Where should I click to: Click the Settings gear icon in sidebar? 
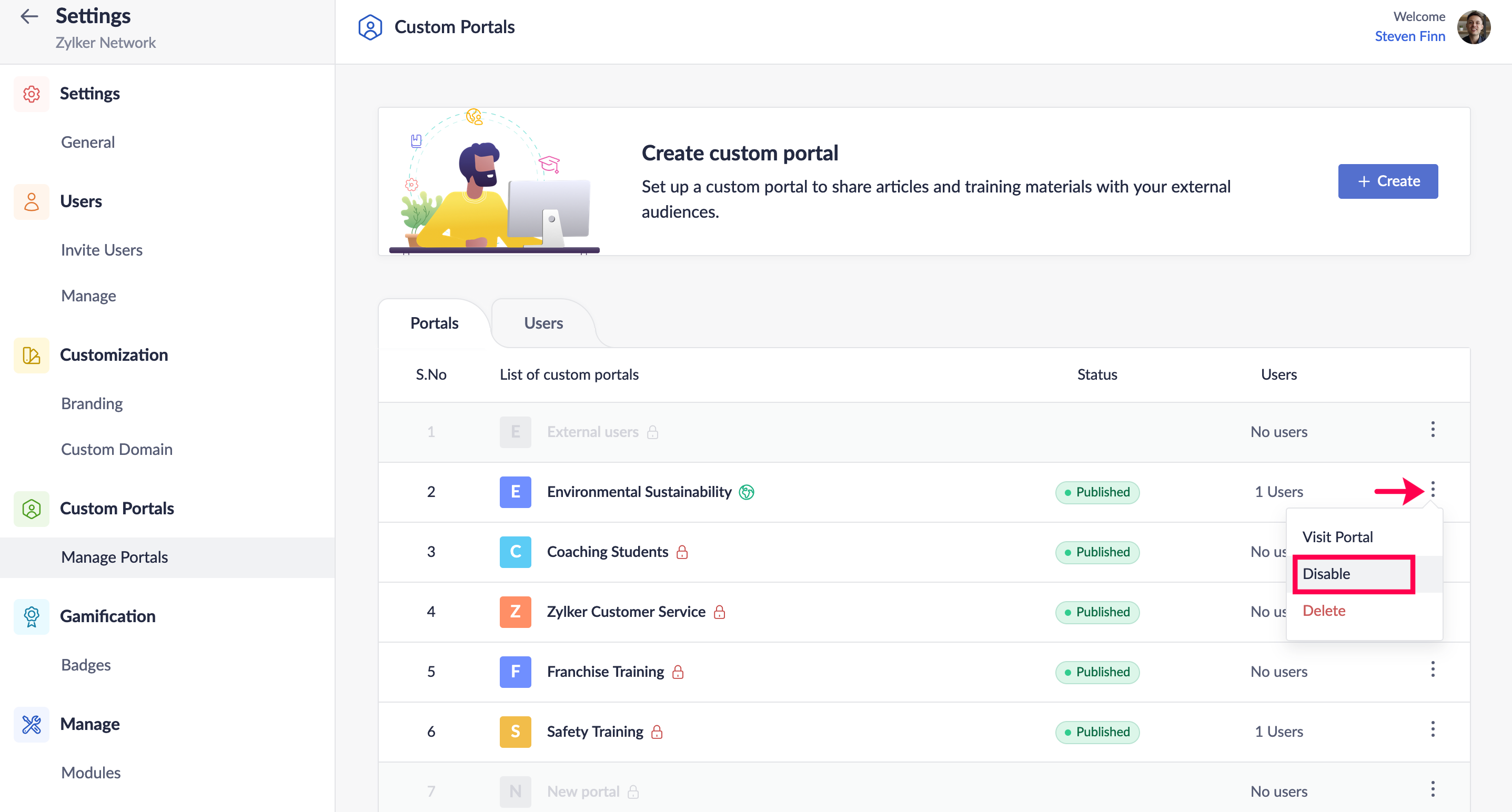click(x=32, y=94)
